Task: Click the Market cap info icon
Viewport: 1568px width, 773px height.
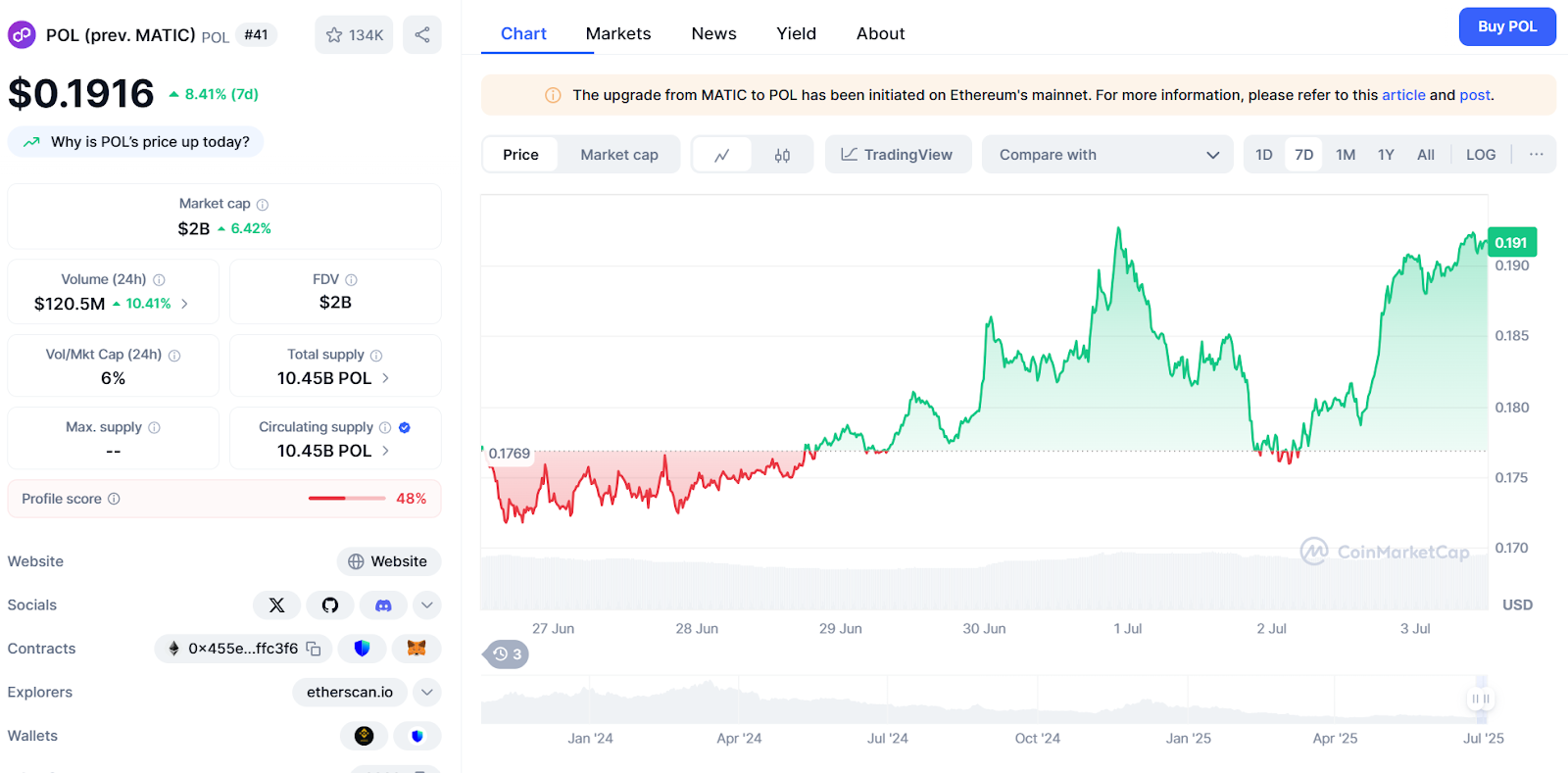Action: click(x=263, y=205)
